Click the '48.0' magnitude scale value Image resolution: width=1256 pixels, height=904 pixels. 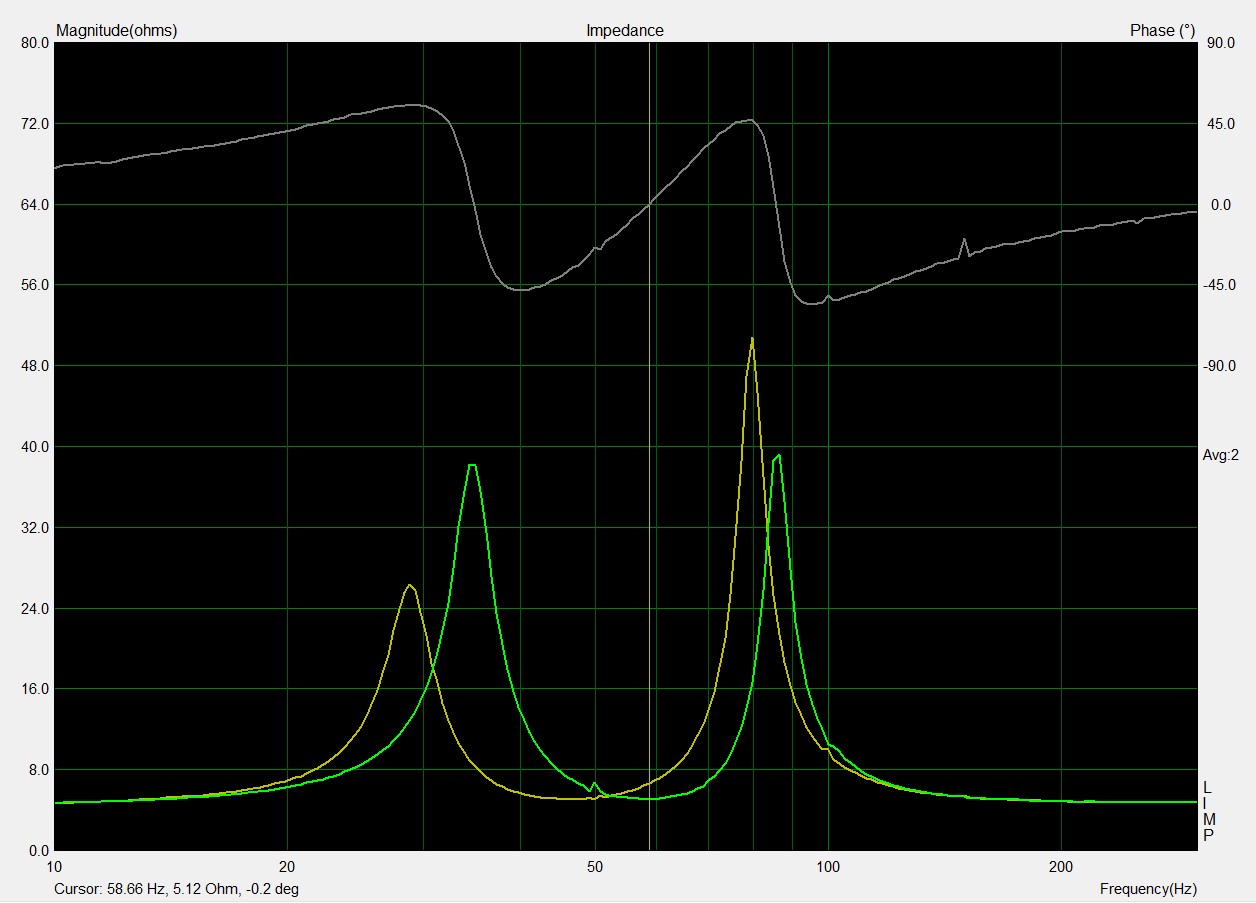point(34,366)
